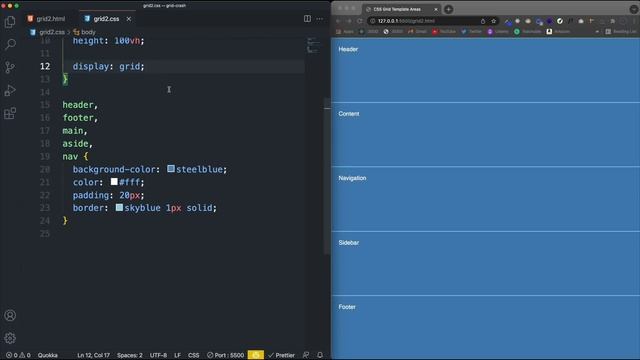Open the Extensions view
Screen dimensions: 640x360
(x=10, y=113)
